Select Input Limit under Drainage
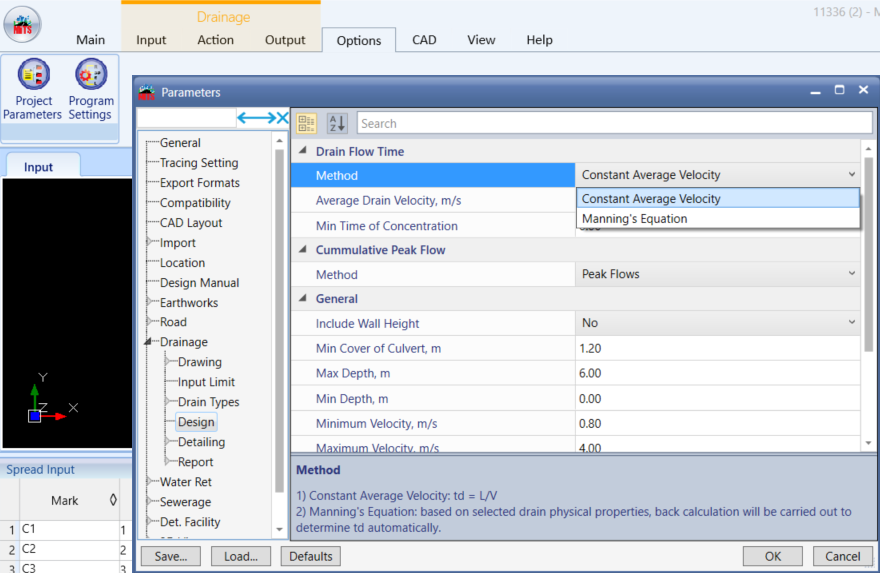The height and width of the screenshot is (573, 880). click(207, 382)
